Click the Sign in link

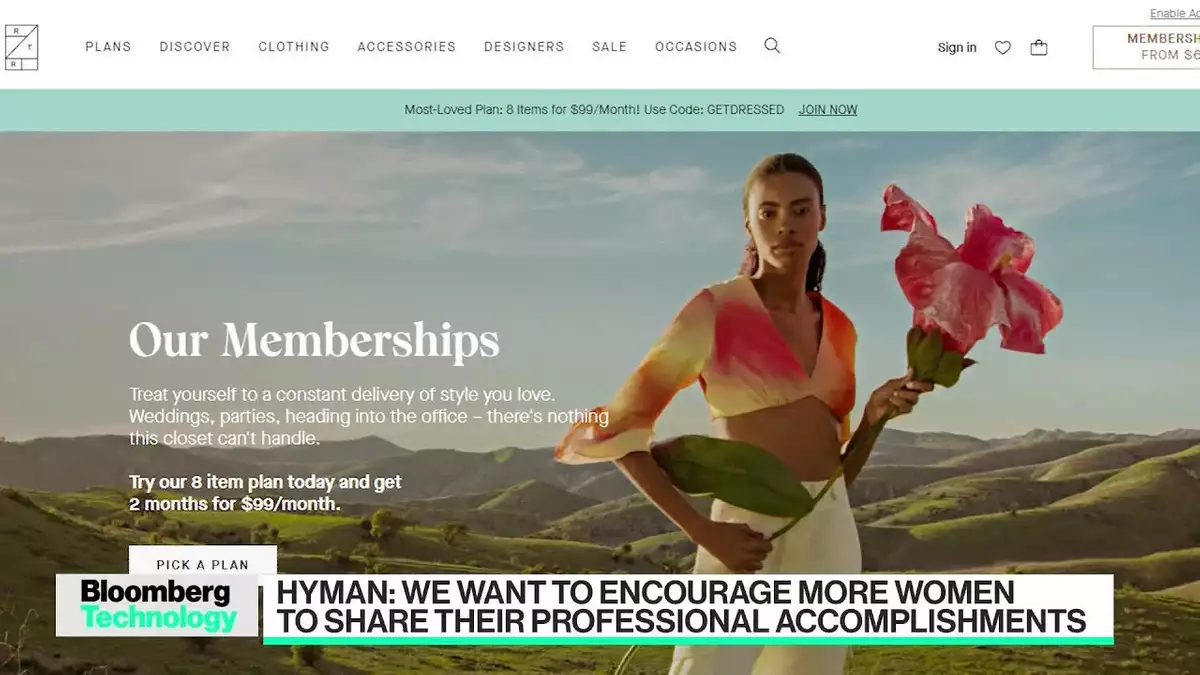point(957,47)
